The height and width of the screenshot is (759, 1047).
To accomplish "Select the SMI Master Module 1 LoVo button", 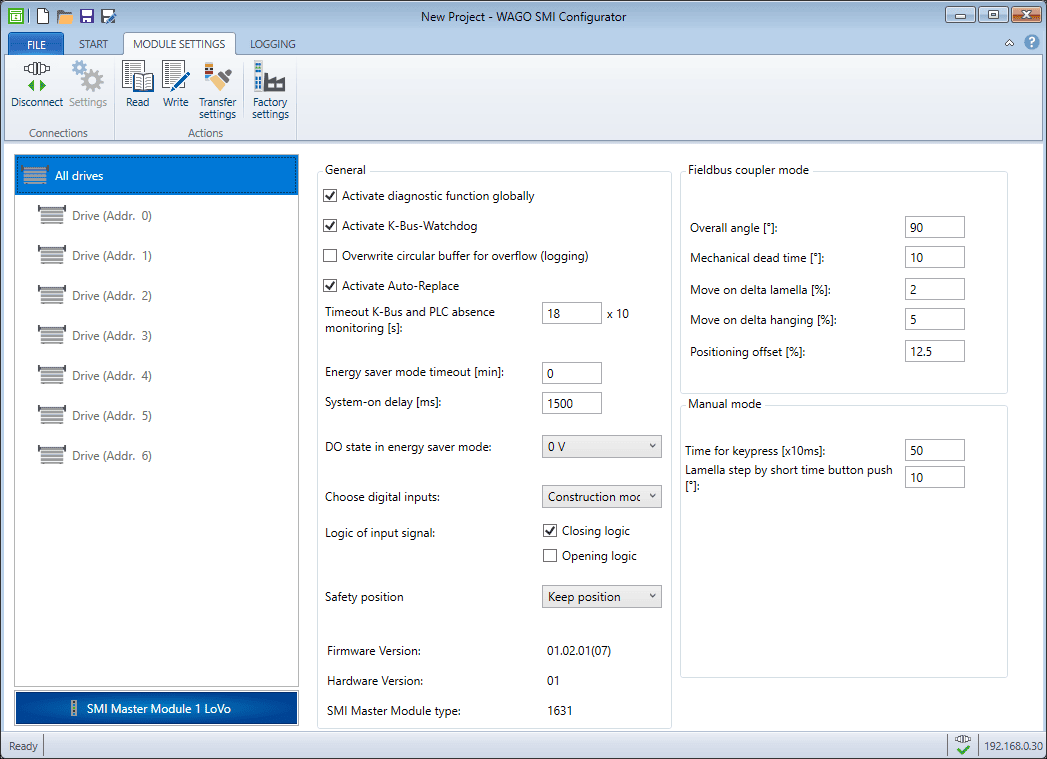I will [x=157, y=708].
